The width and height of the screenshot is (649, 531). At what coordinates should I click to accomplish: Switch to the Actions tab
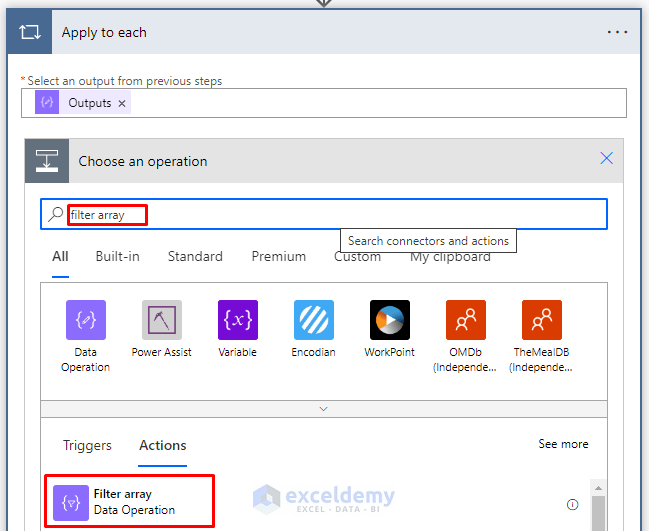pyautogui.click(x=163, y=445)
